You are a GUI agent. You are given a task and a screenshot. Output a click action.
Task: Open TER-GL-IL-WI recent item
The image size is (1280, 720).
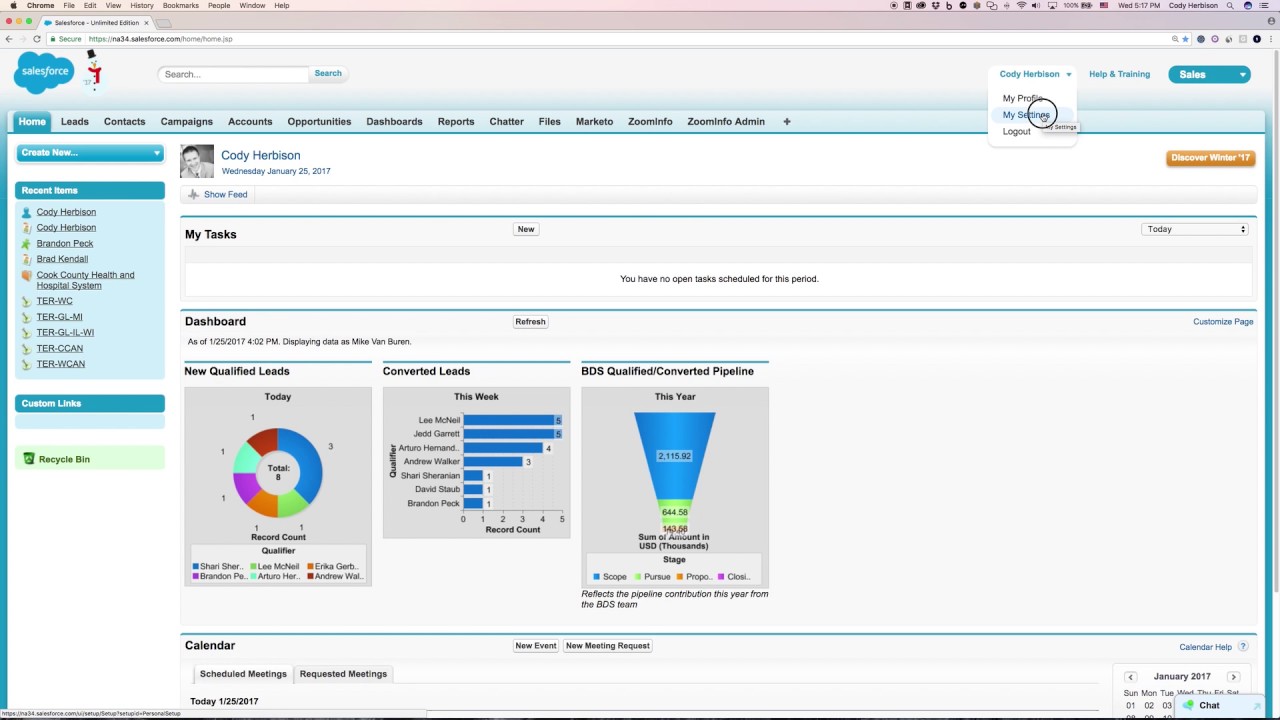(65, 333)
